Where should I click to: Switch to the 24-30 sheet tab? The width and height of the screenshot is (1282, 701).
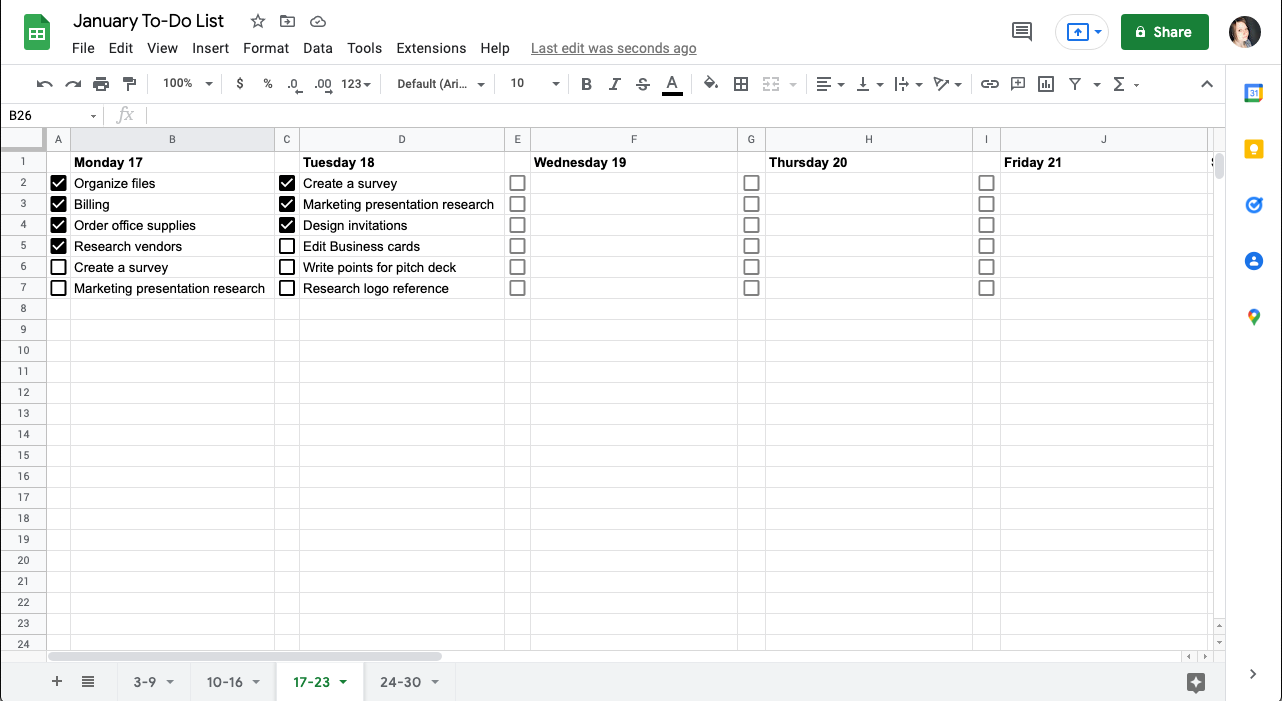400,681
